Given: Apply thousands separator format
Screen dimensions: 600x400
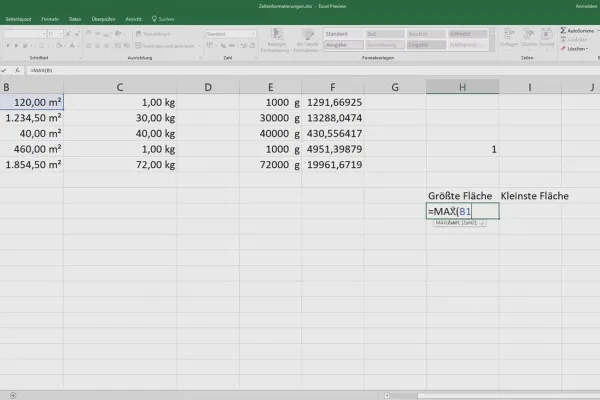Looking at the screenshot, I should pos(232,46).
